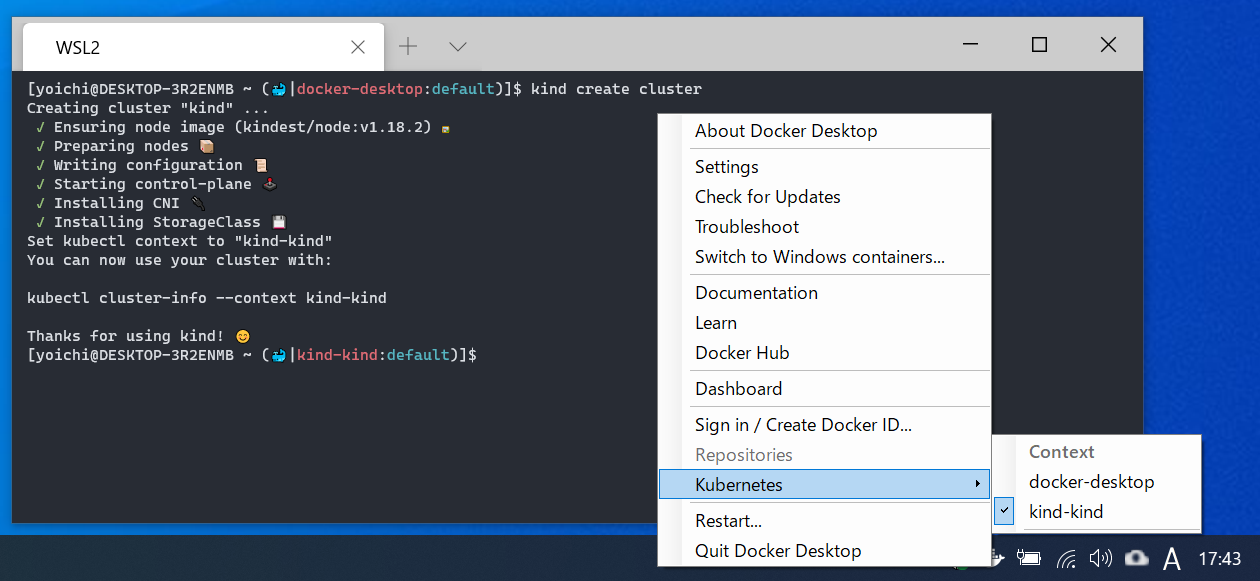This screenshot has height=581, width=1260.
Task: Click 'Installing StorageClass' output line
Action: click(162, 222)
